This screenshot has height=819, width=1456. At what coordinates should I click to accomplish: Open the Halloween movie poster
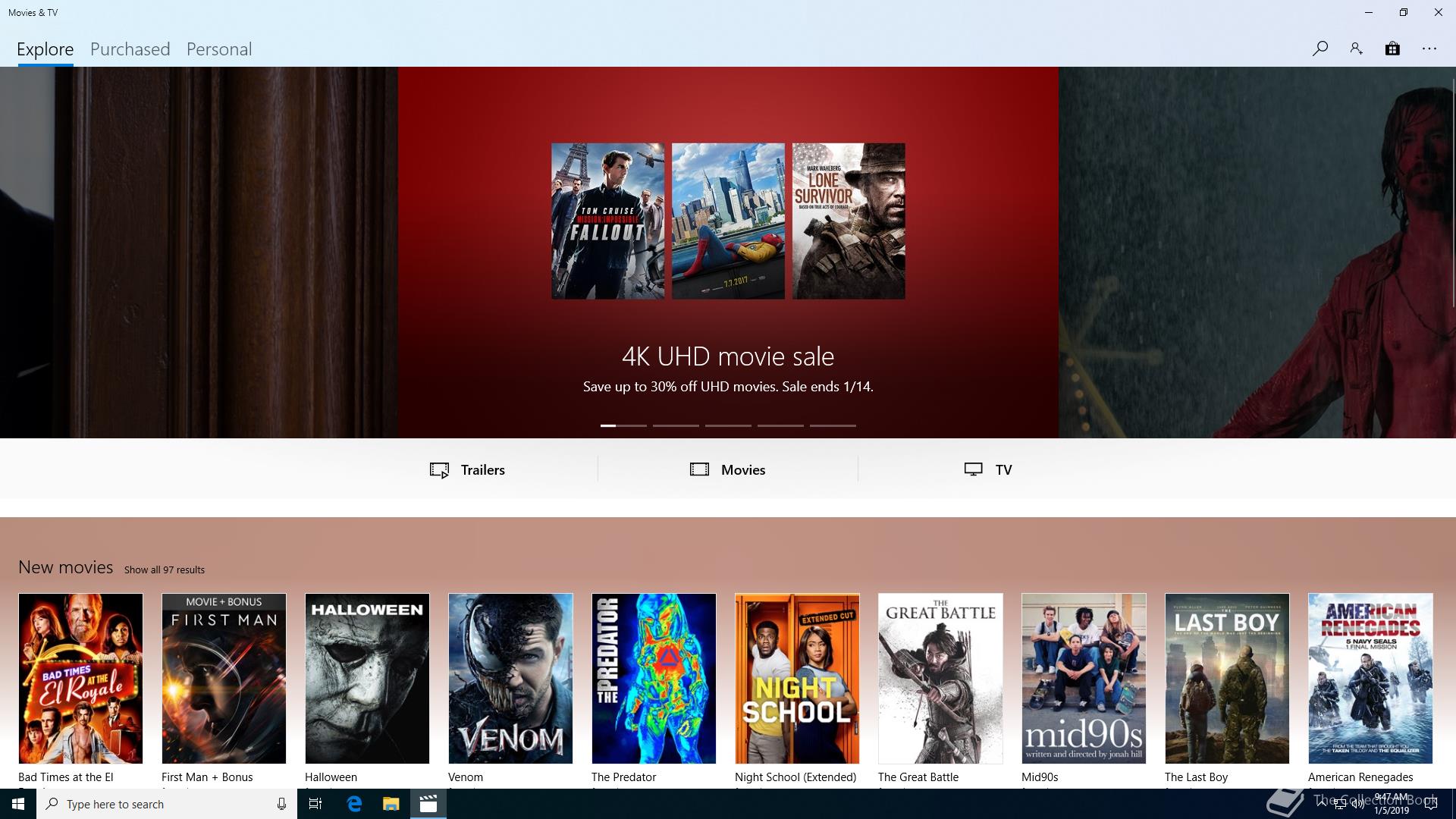[367, 679]
